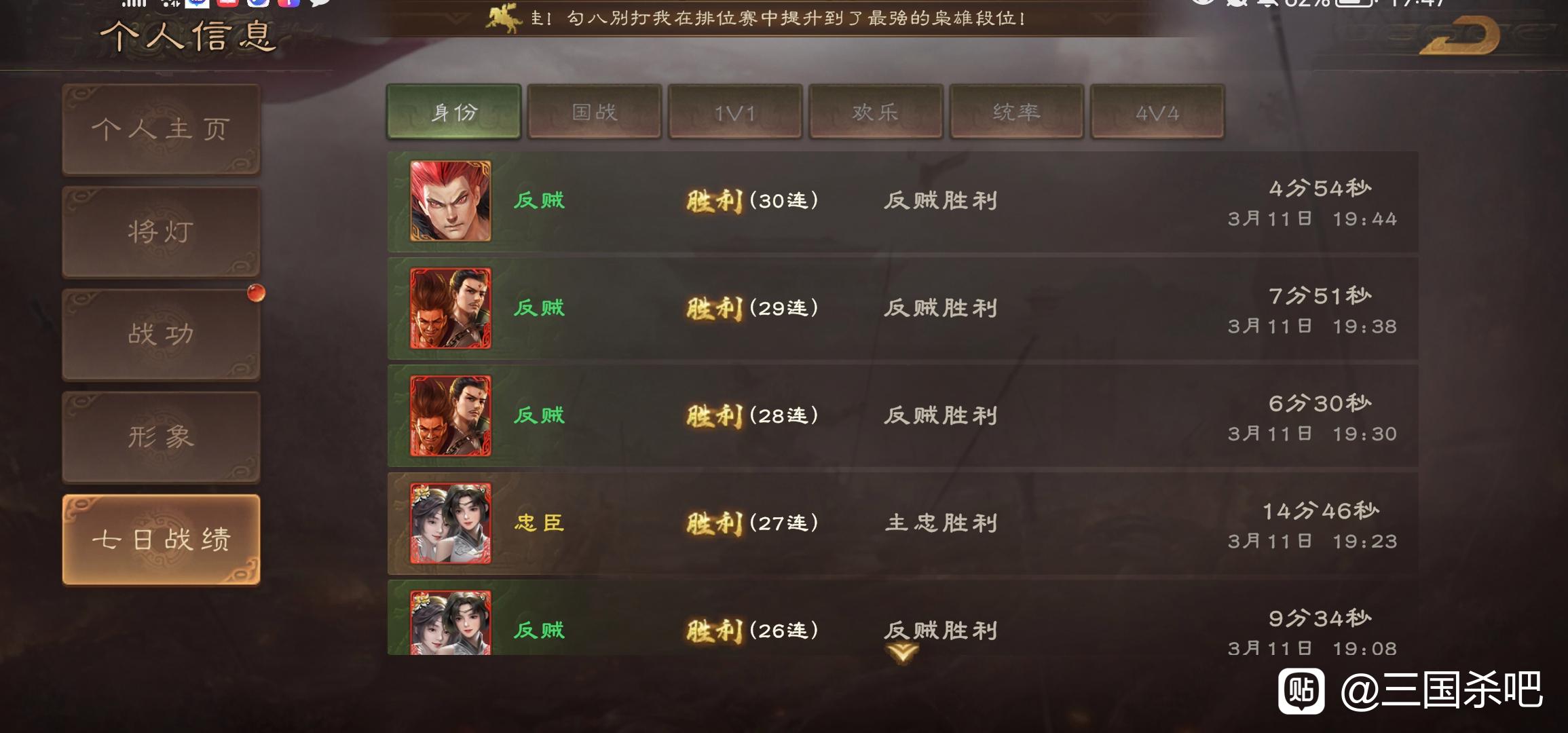Screen dimensions: 1568x733
Task: Open the red-haired hero portrait of 30连 match
Action: point(450,201)
